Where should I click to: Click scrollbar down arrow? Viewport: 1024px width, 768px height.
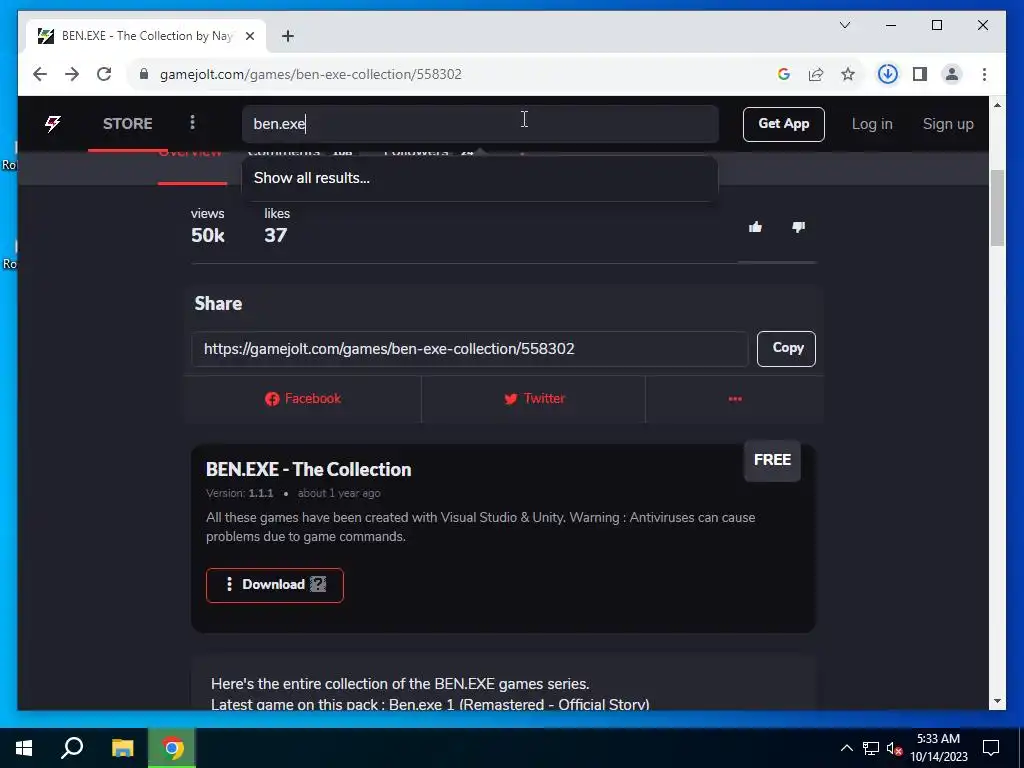997,701
